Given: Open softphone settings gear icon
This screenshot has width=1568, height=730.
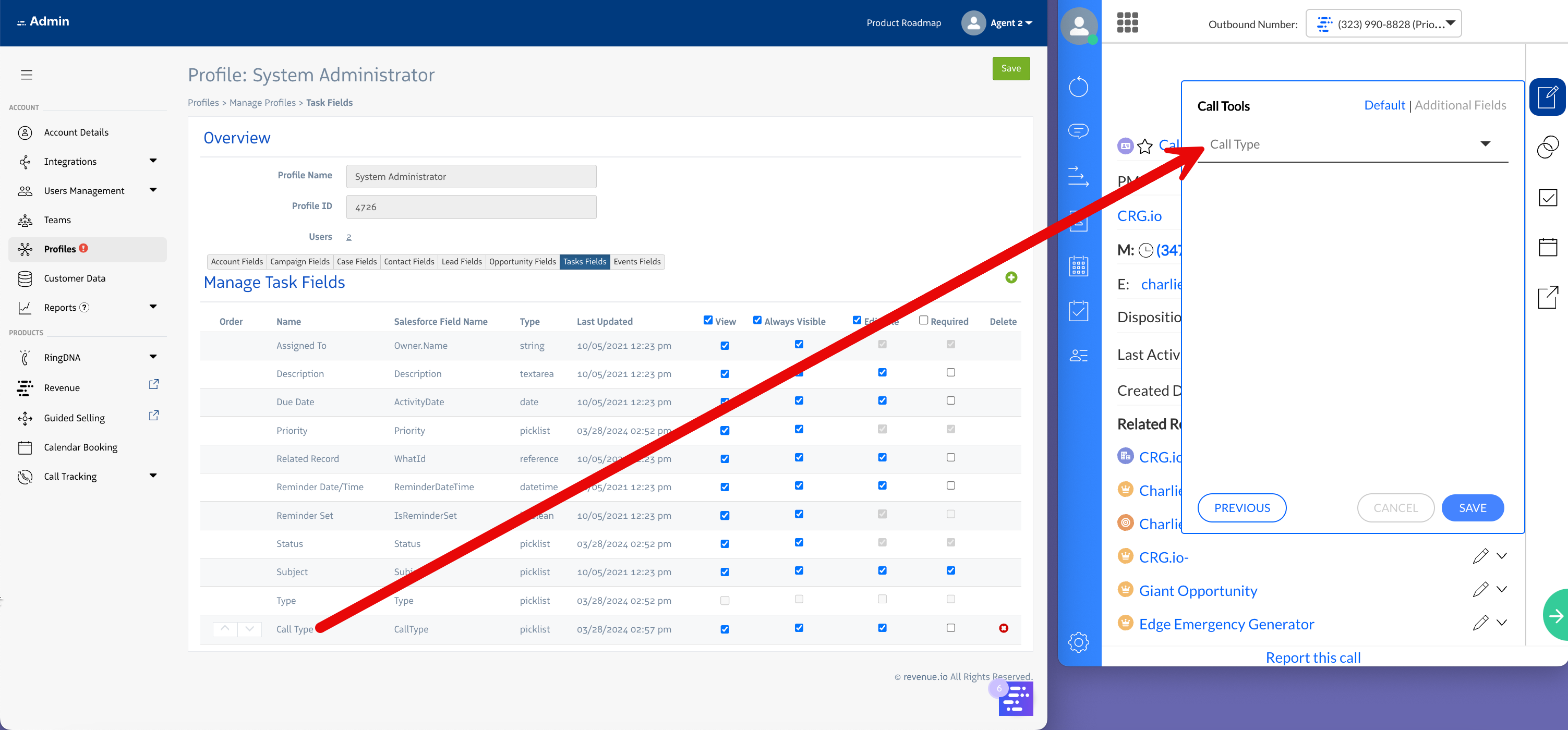Looking at the screenshot, I should (x=1078, y=642).
